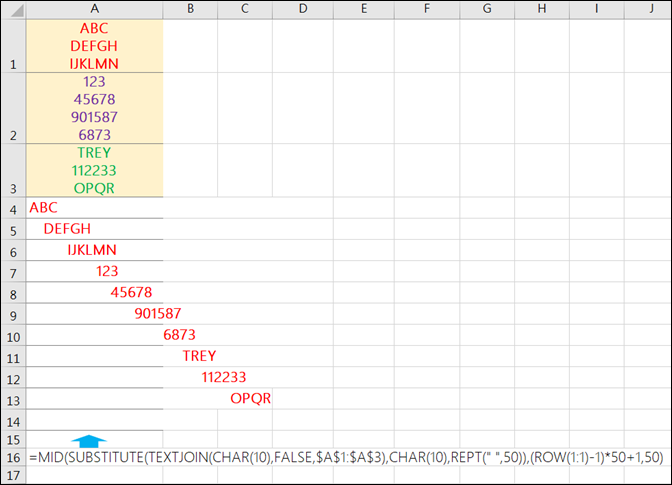Select row 1 header
This screenshot has width=672, height=485.
[13, 46]
